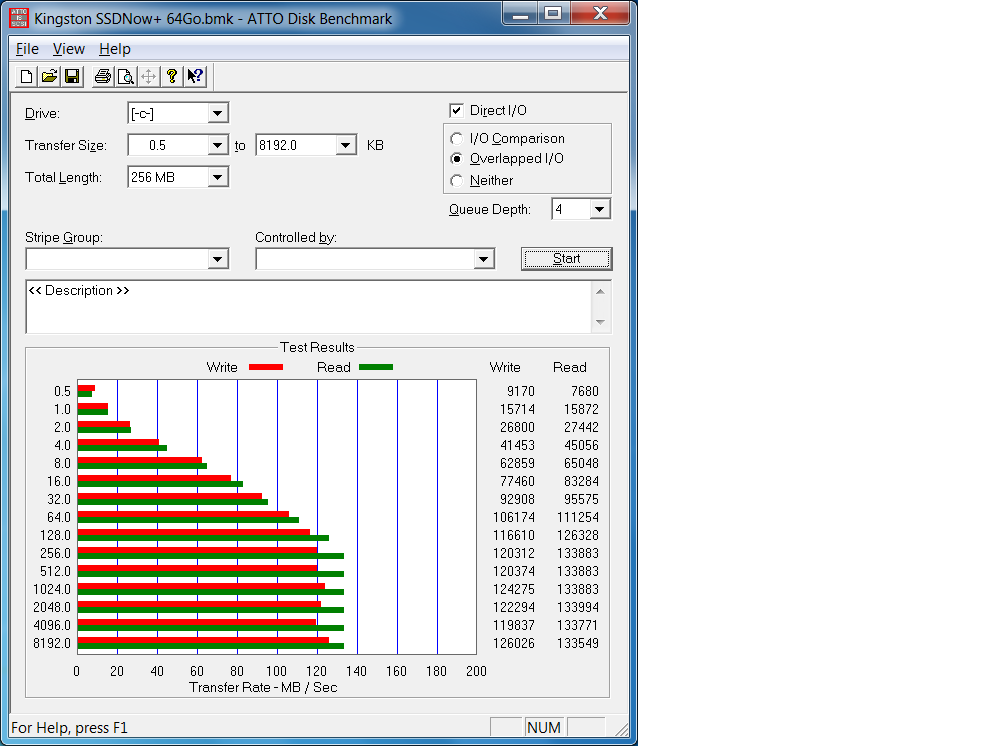The height and width of the screenshot is (746, 1008).
Task: Activate the context help pointer icon
Action: 195,77
